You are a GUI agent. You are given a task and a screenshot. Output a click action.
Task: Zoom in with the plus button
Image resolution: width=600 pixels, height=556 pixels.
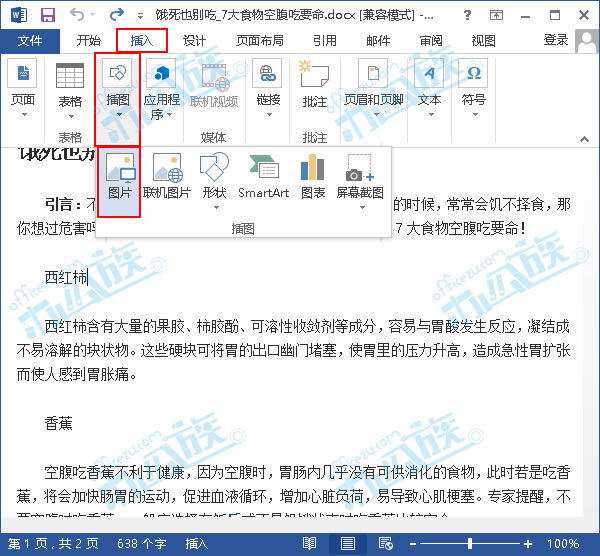[528, 544]
